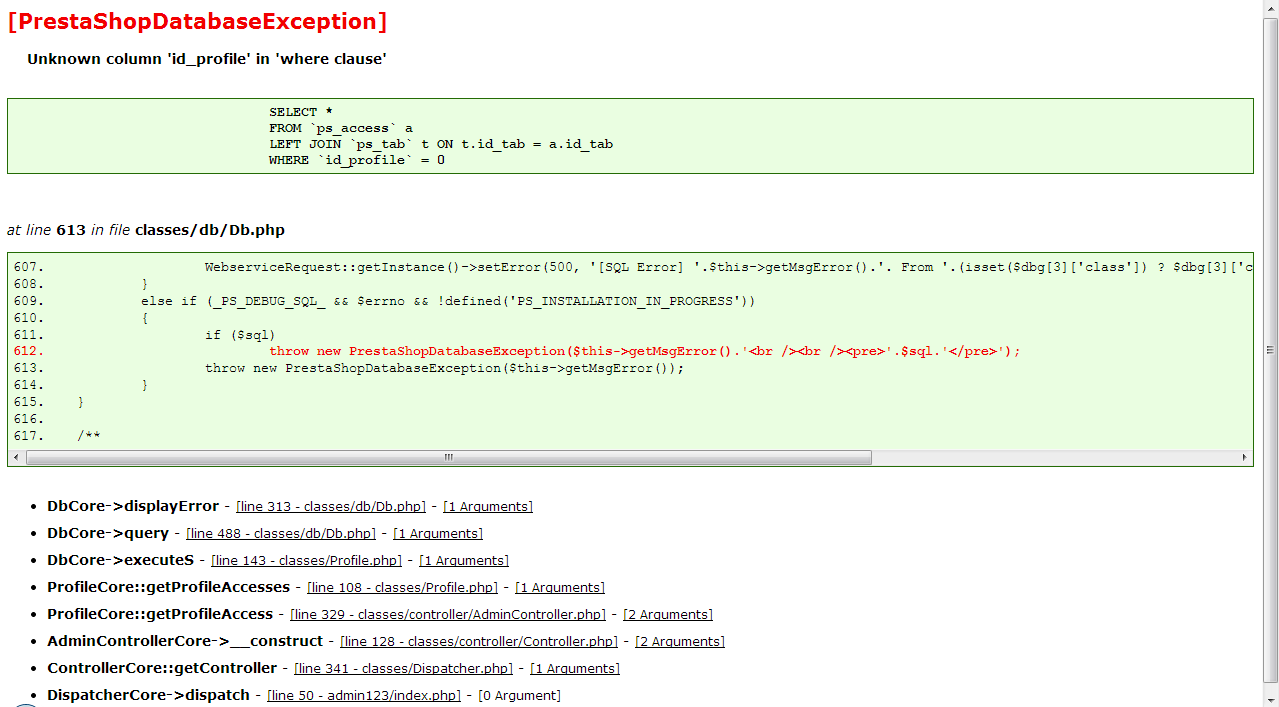1279x707 pixels.
Task: Show 2 Arguments for AdminControllerCore->__construct
Action: [680, 642]
